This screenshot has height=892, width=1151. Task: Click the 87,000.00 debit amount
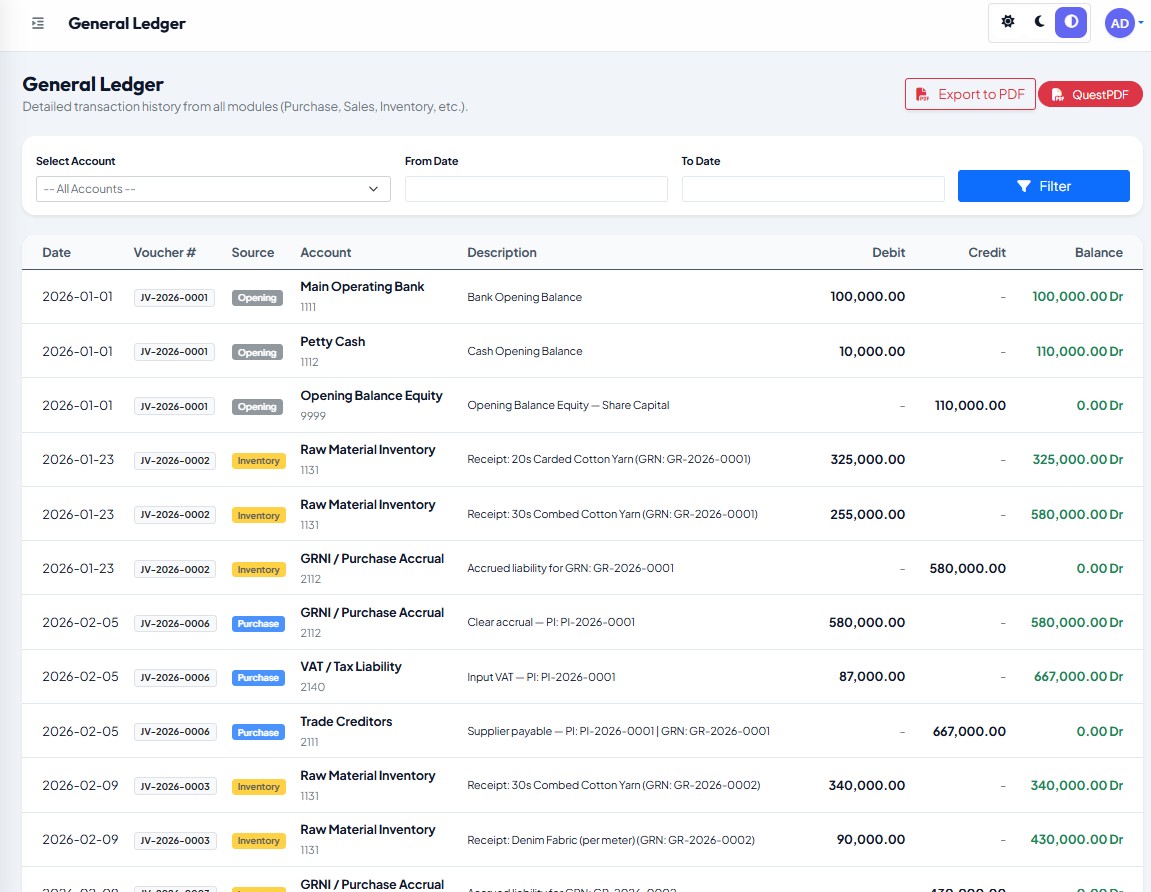872,676
